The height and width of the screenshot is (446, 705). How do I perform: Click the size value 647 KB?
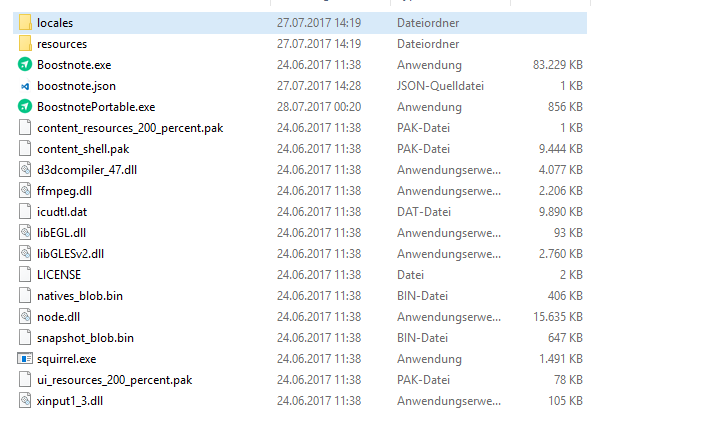point(565,338)
